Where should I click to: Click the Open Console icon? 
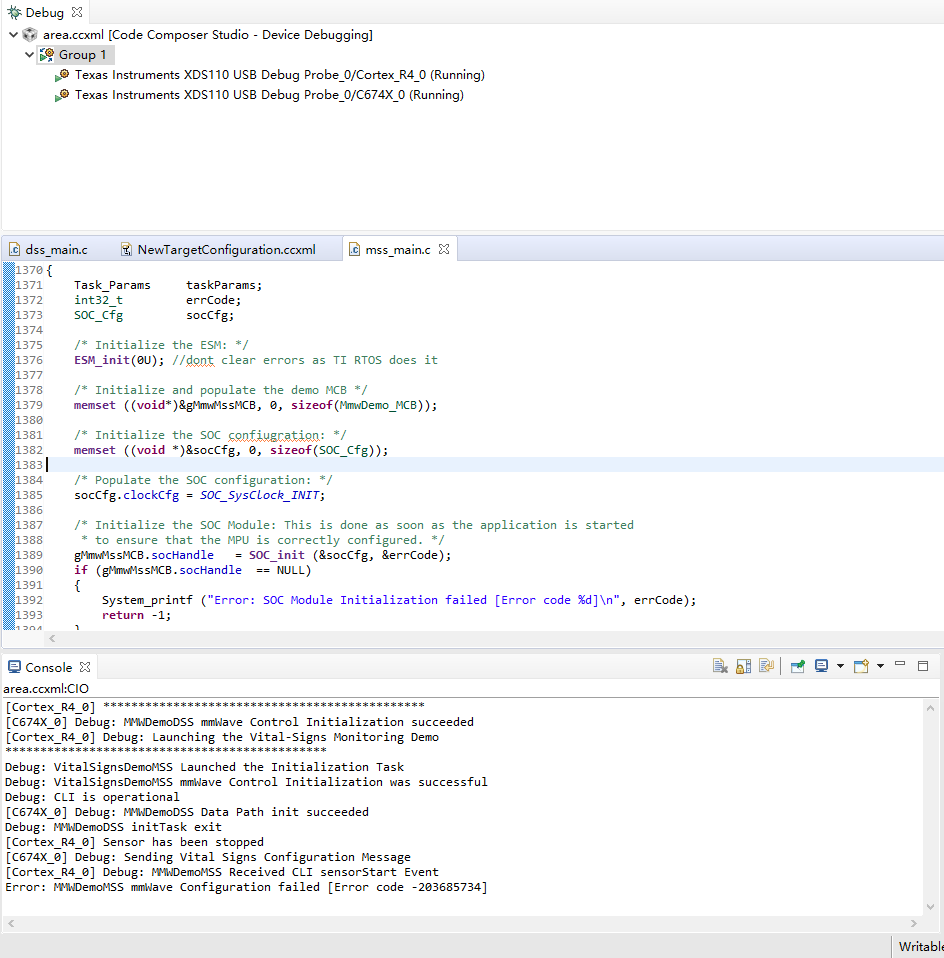[862, 666]
